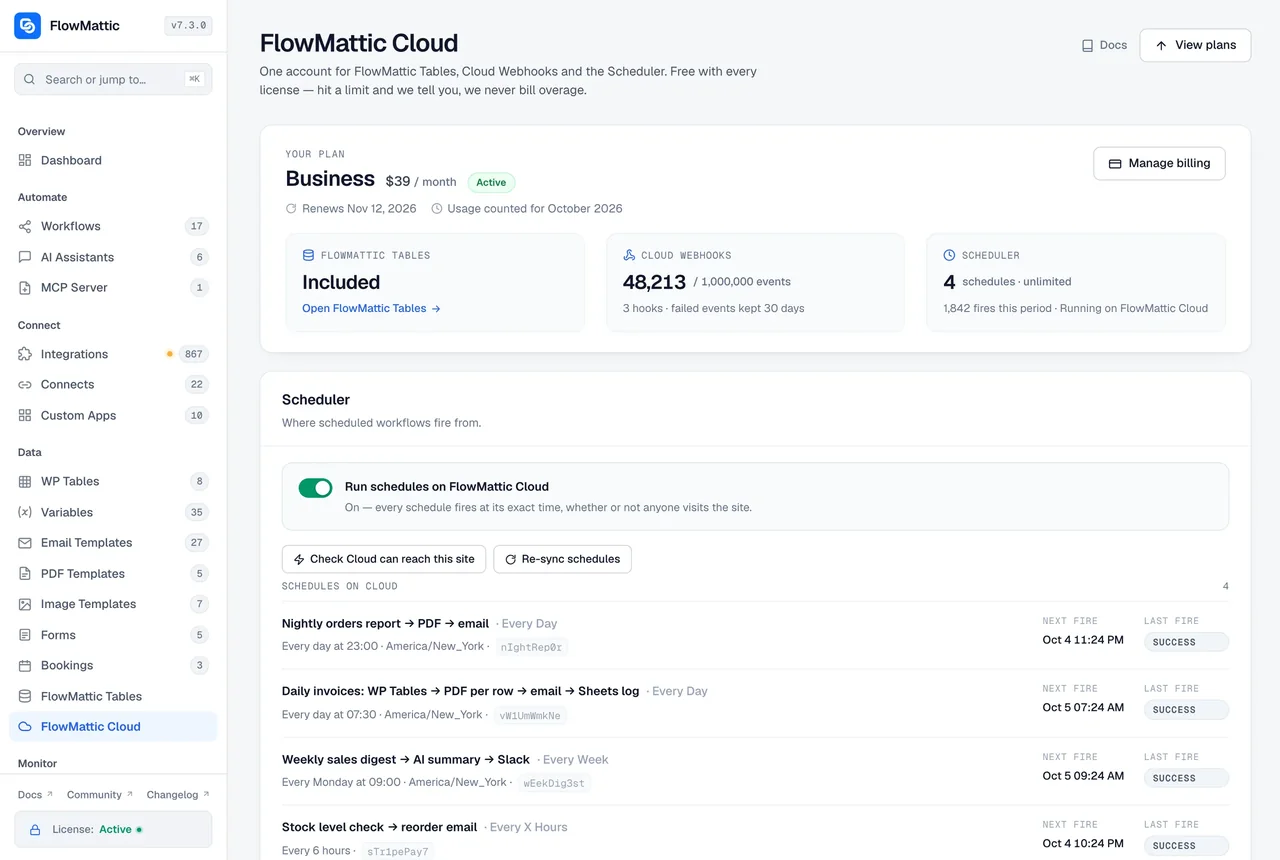
Task: Click the Oct 5 07:24 AM next fire
Action: pyautogui.click(x=1083, y=707)
